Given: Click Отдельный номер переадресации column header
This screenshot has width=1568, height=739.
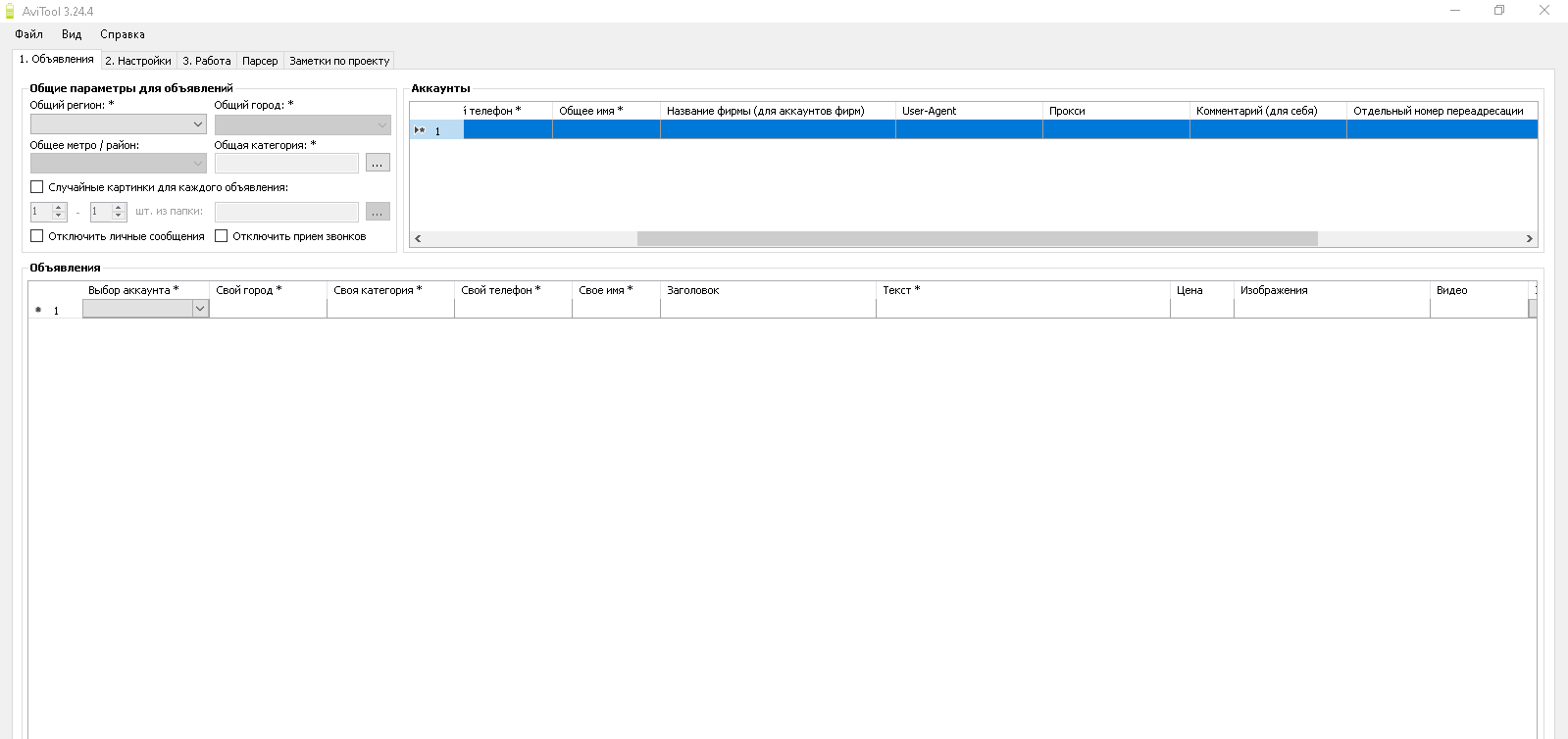Looking at the screenshot, I should (1442, 111).
